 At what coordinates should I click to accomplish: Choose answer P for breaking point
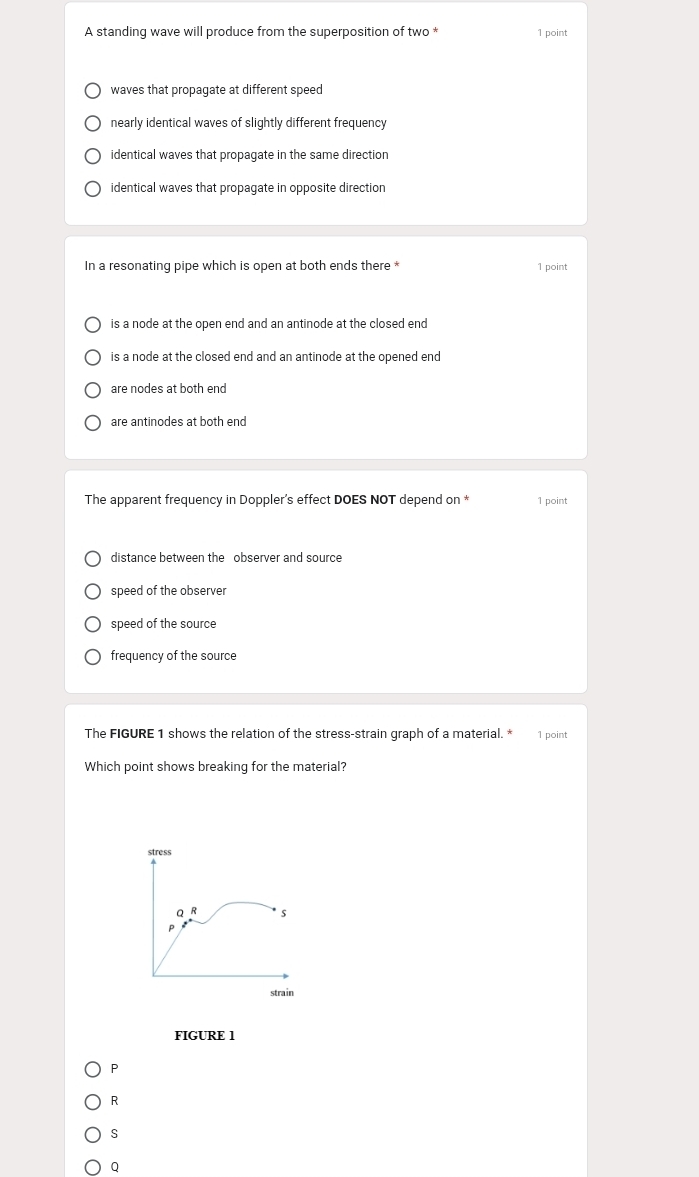pos(93,1070)
